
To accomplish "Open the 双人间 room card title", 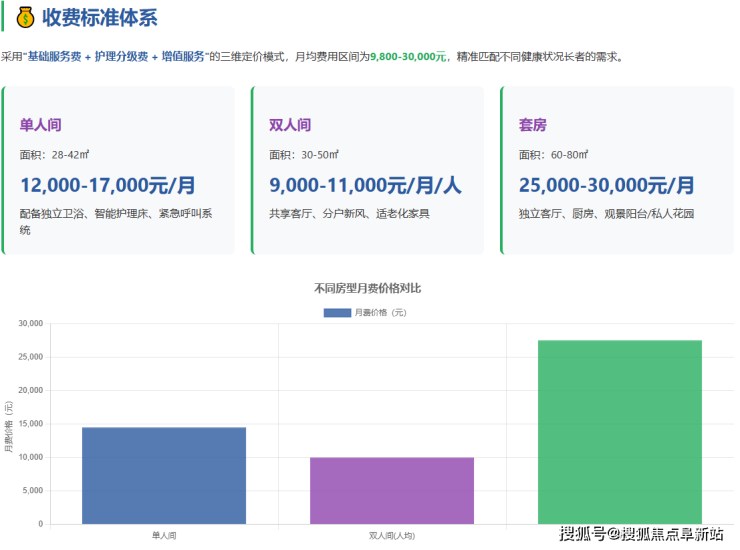I will (290, 126).
